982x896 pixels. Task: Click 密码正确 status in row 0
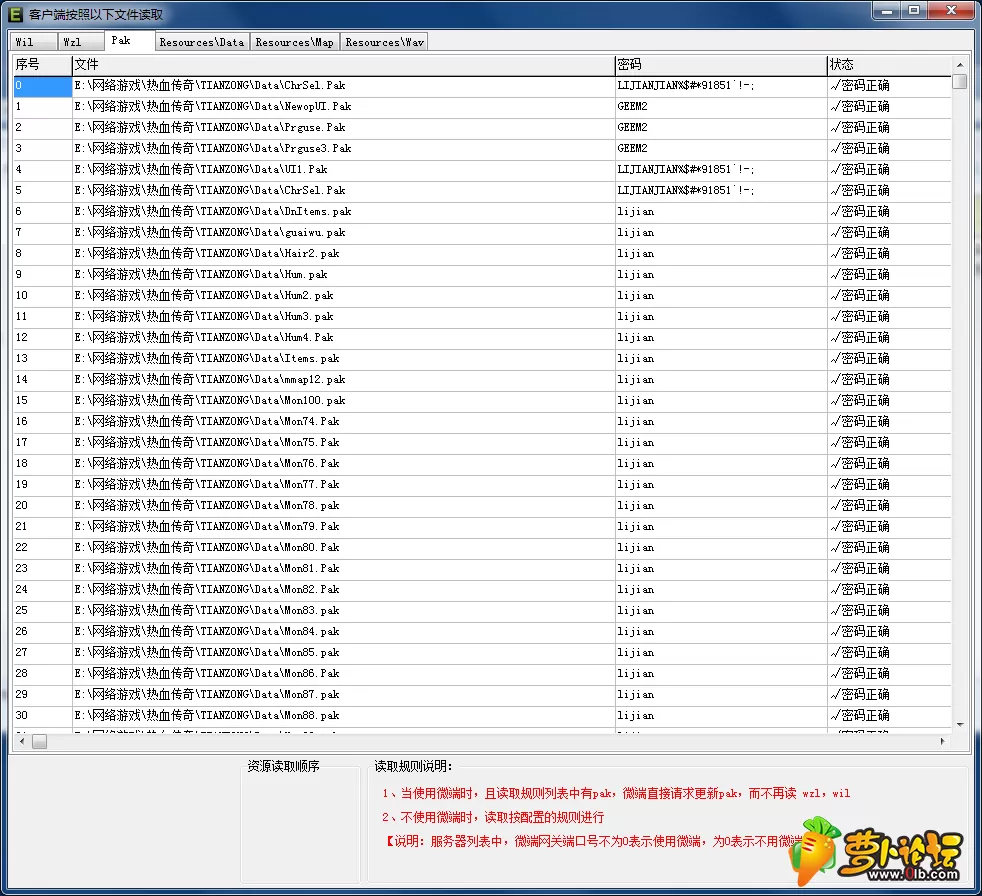(x=860, y=86)
